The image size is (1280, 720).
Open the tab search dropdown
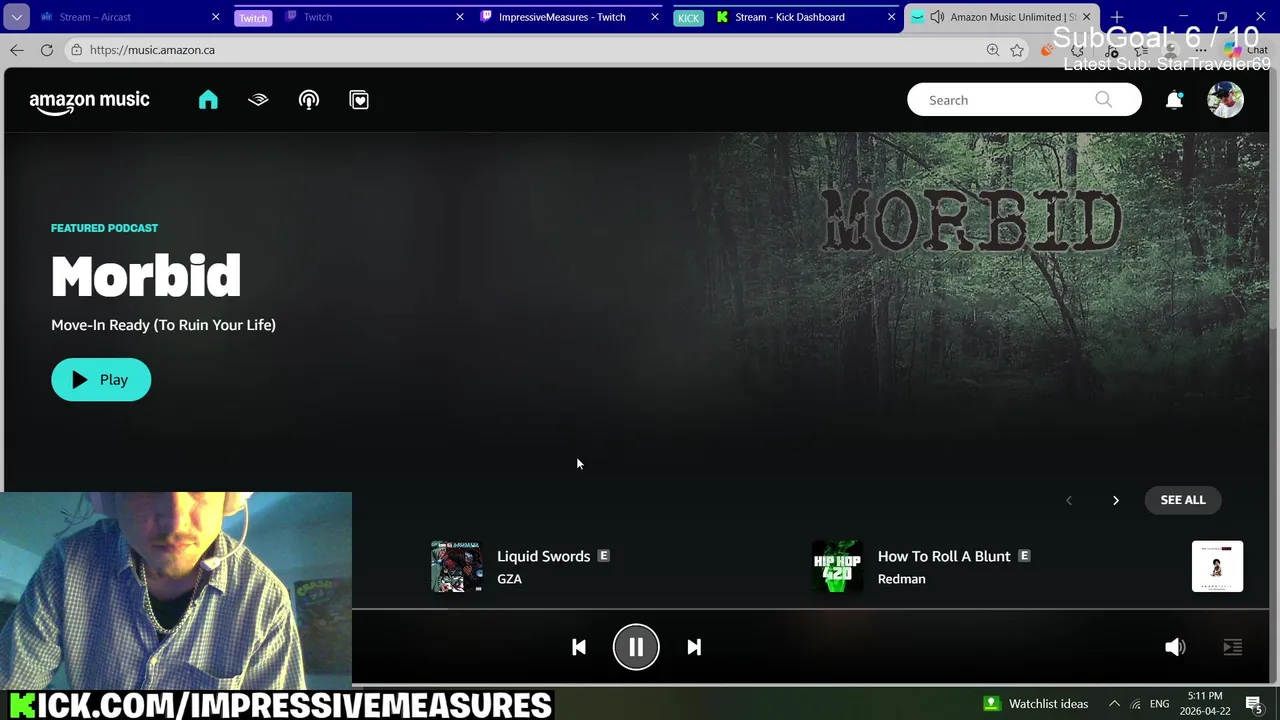point(17,17)
